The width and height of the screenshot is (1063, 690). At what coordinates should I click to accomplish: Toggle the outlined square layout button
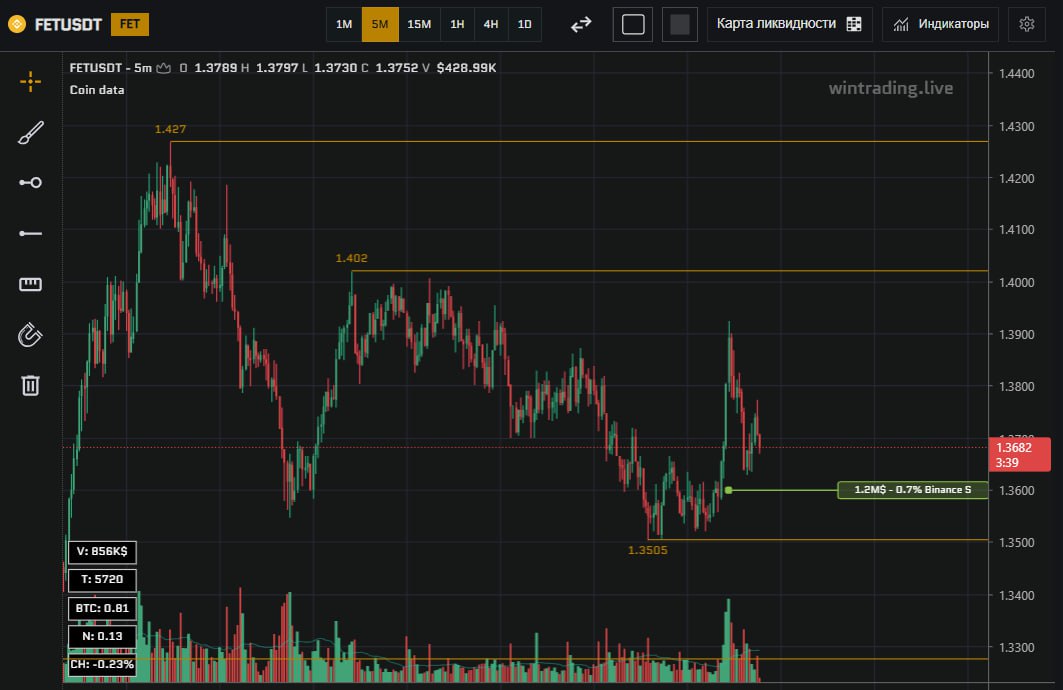click(633, 24)
